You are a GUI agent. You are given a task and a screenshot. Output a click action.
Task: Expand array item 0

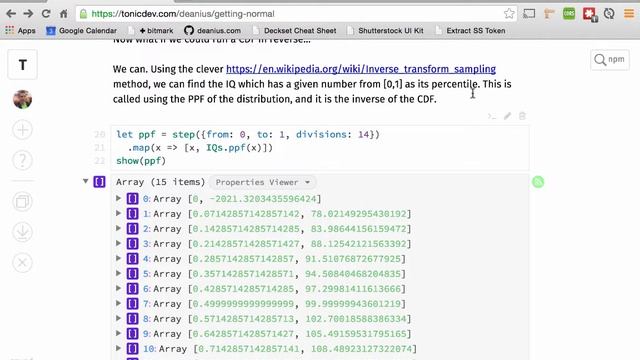118,198
